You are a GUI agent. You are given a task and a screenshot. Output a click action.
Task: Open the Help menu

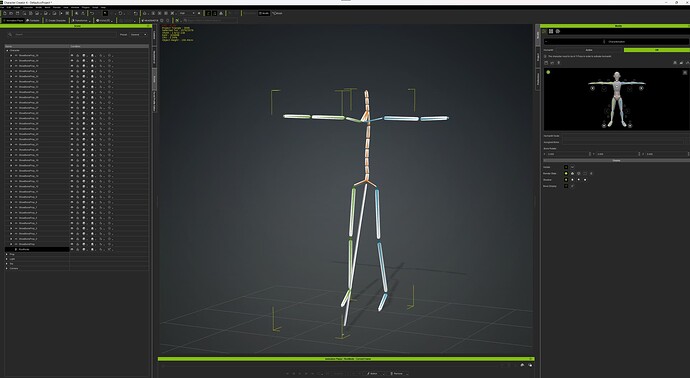pyautogui.click(x=103, y=7)
